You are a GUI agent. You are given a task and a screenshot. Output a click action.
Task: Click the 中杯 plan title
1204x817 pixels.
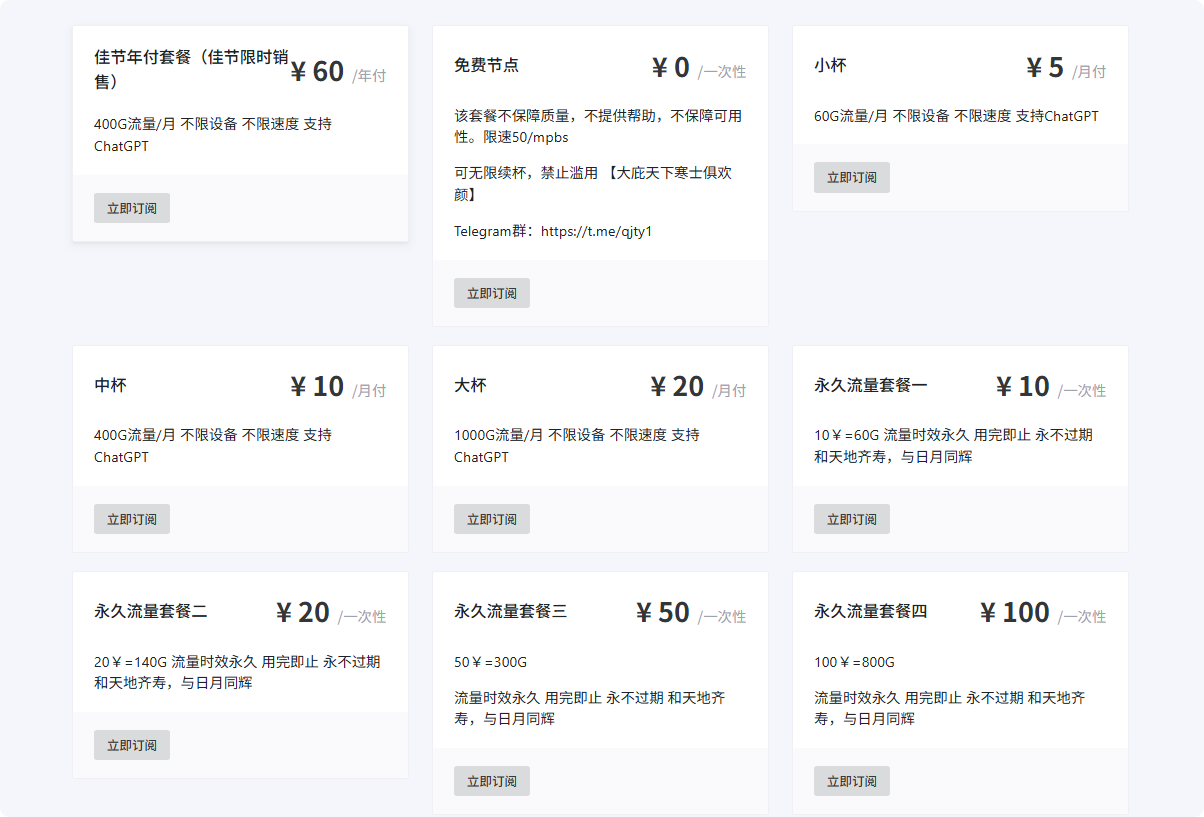click(x=110, y=385)
